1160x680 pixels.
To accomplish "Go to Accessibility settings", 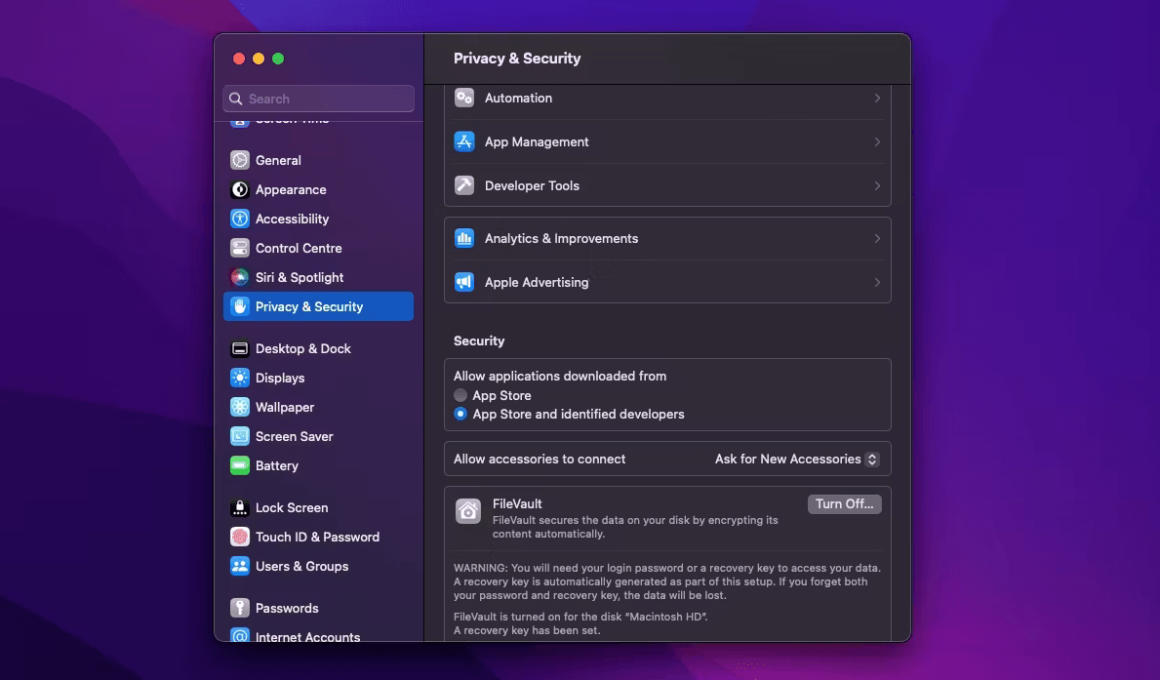I will tap(318, 218).
